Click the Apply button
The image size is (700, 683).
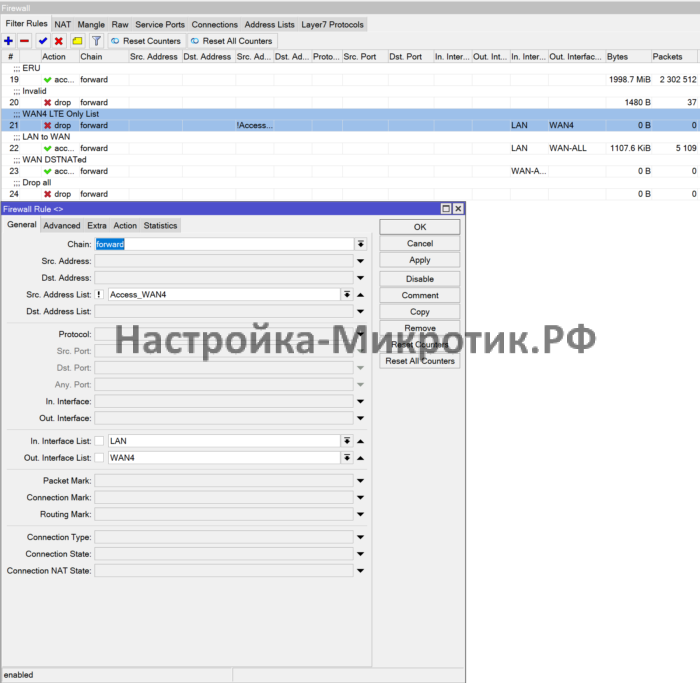(420, 260)
